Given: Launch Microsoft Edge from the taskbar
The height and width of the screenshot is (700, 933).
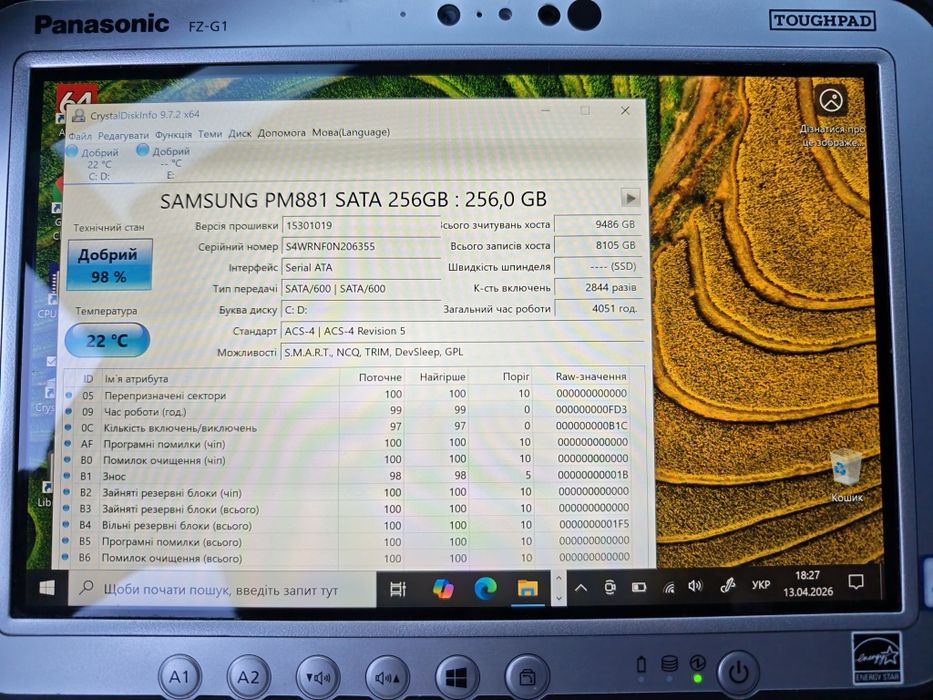Looking at the screenshot, I should point(485,589).
